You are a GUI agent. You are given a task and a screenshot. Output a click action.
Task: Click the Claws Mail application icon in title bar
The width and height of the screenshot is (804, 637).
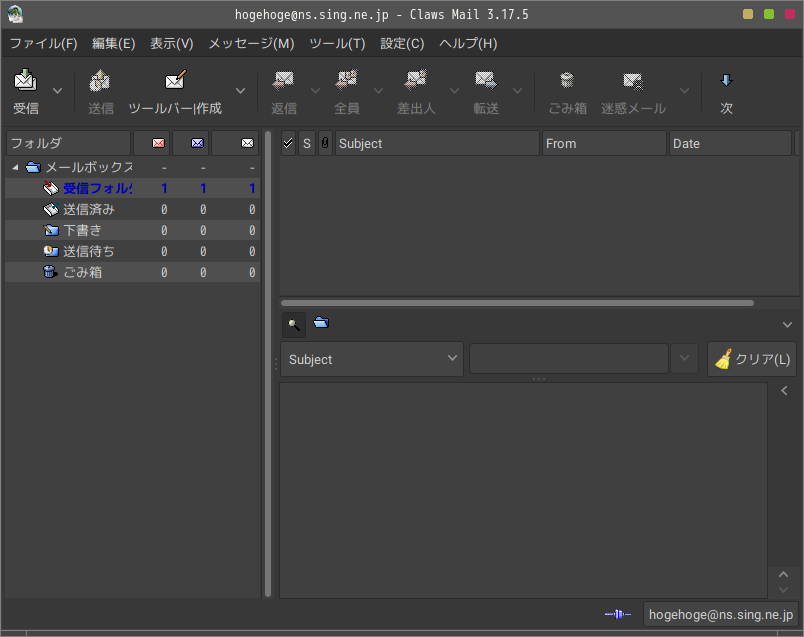pos(15,14)
